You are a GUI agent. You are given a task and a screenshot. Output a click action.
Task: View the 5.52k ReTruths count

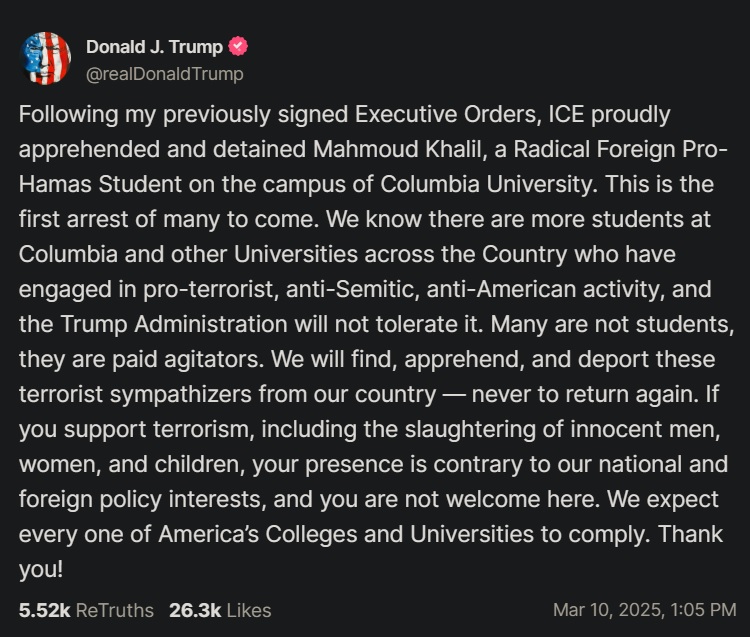pyautogui.click(x=44, y=610)
